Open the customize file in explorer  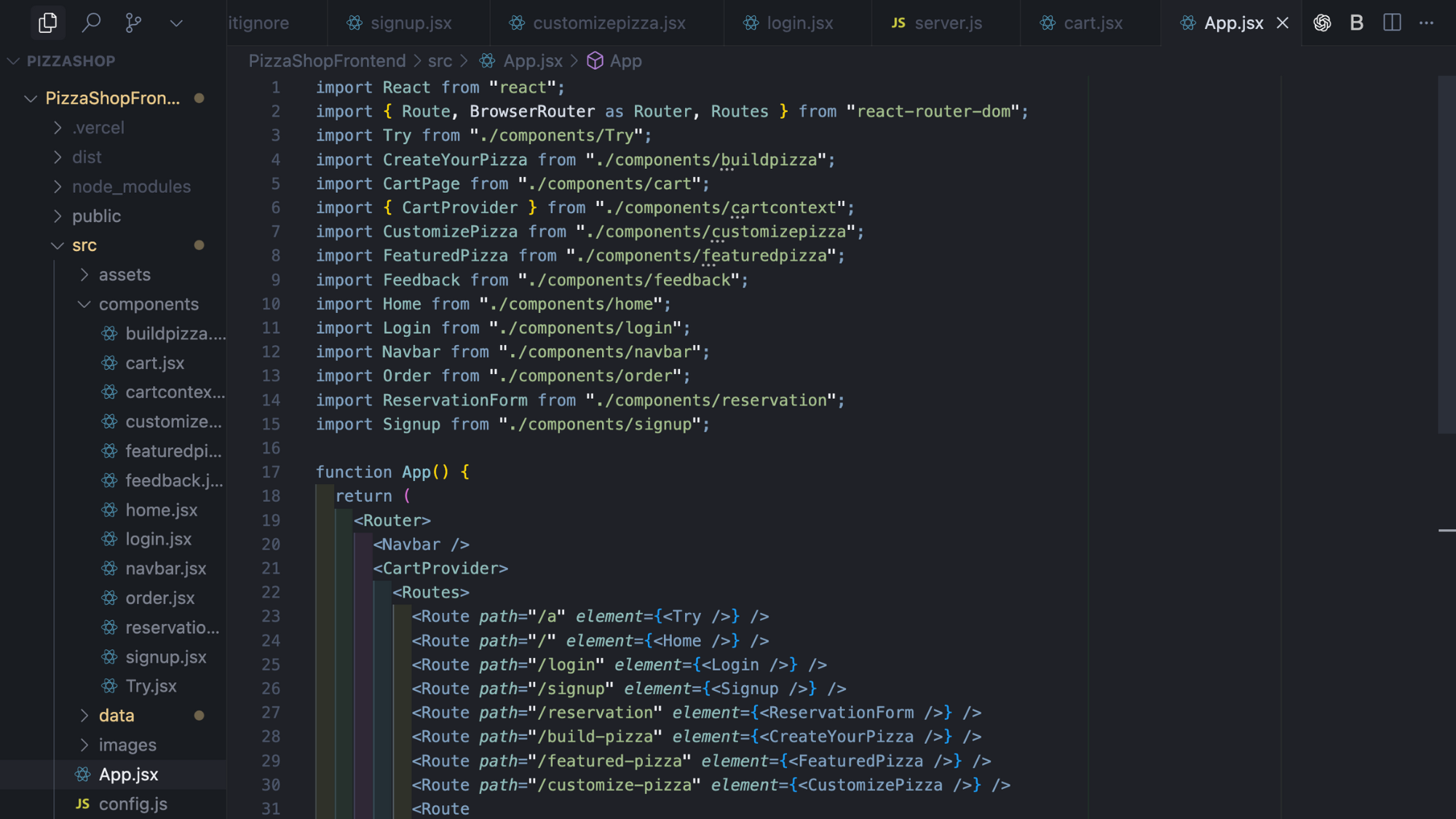click(113, 422)
